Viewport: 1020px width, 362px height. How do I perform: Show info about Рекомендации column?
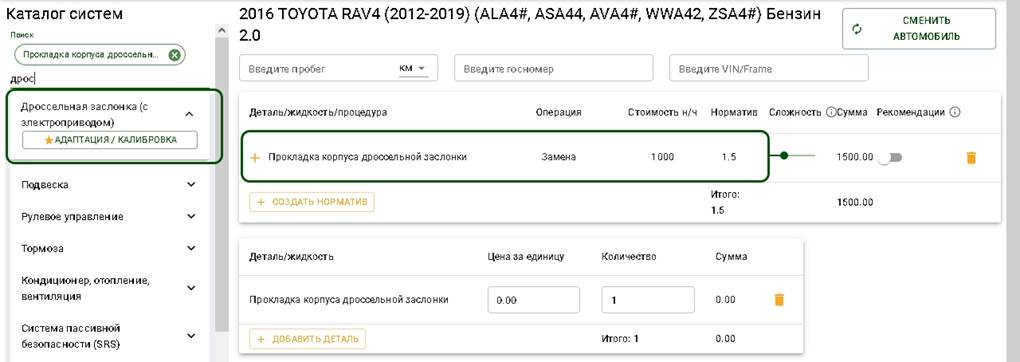(x=955, y=113)
